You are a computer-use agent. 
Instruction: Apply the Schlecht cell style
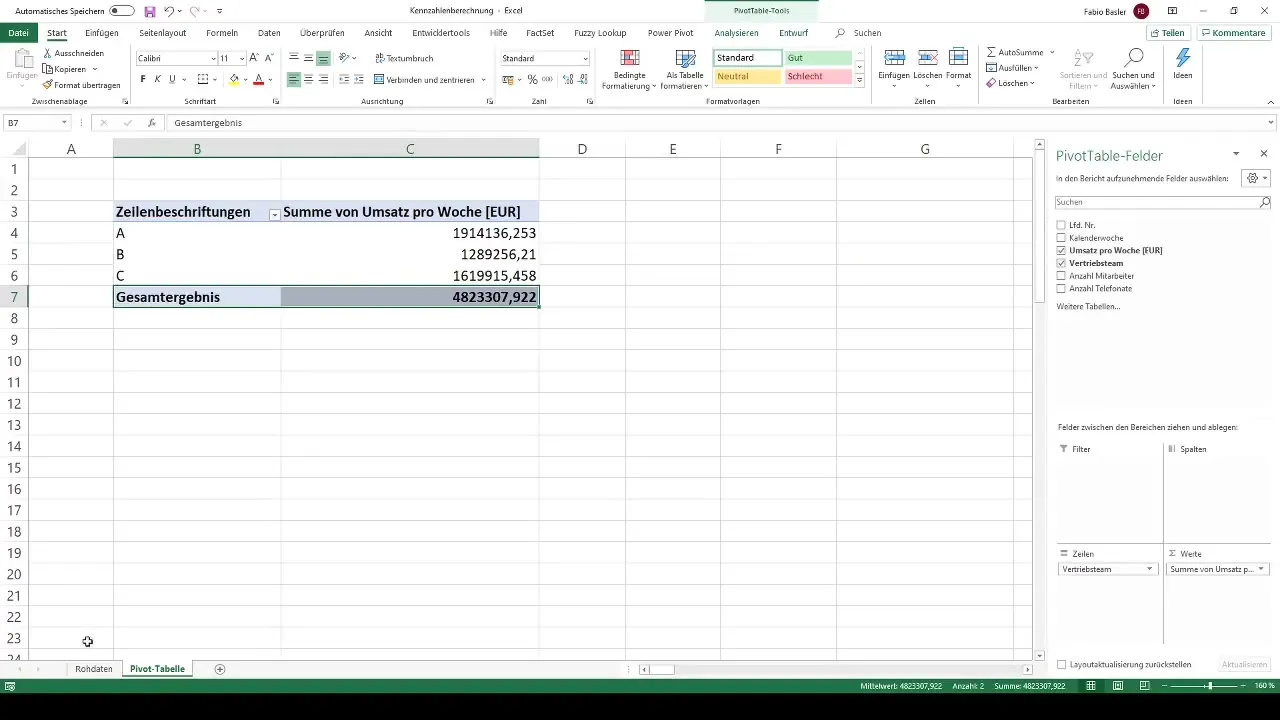(x=818, y=76)
